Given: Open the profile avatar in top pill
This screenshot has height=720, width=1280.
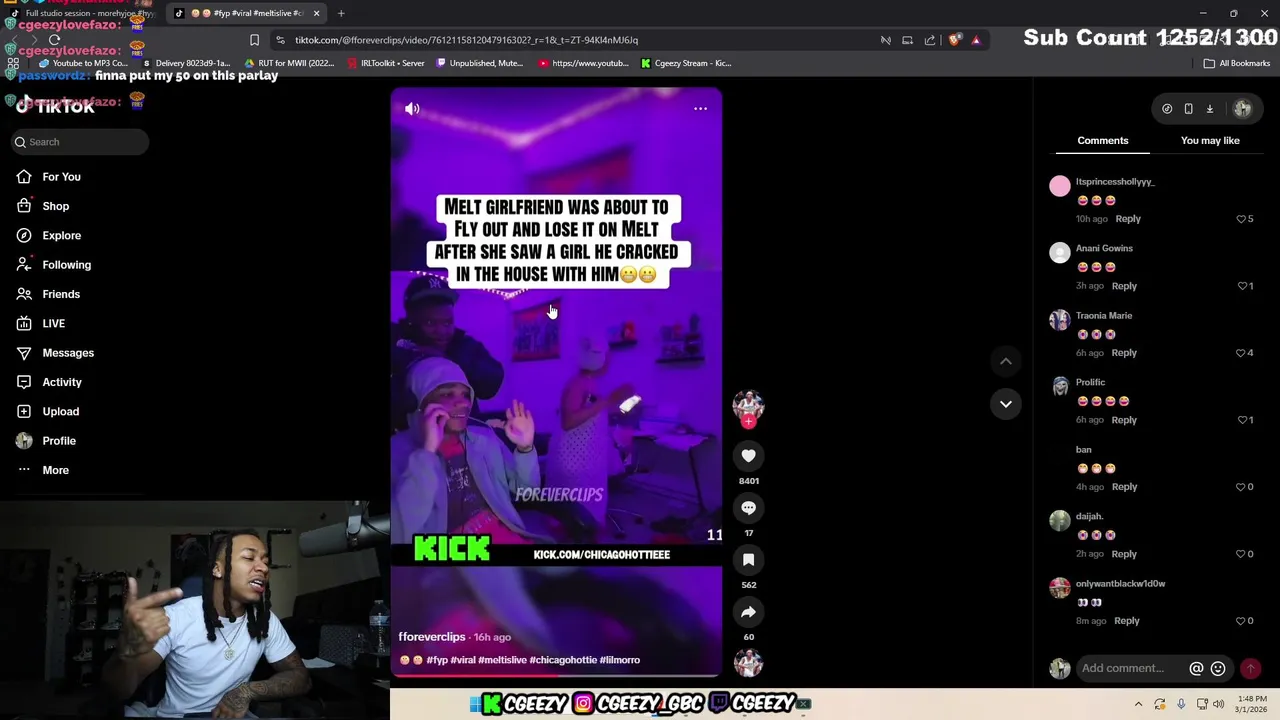Looking at the screenshot, I should pos(1242,108).
